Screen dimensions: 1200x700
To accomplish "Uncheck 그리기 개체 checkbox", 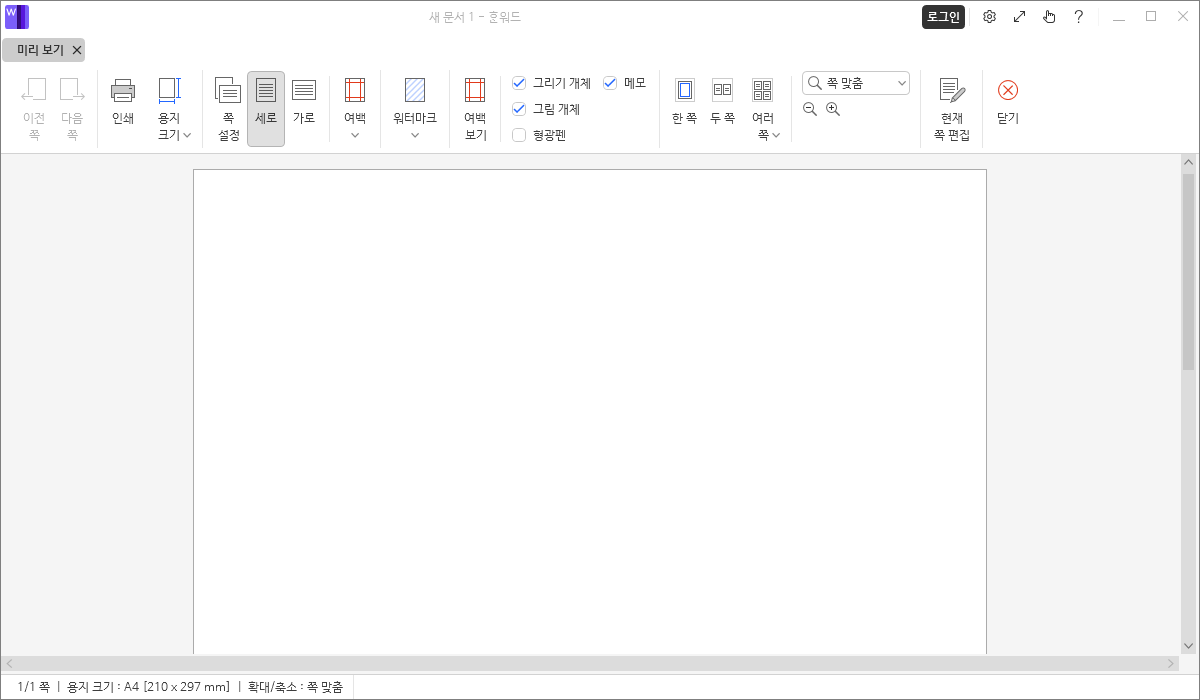I will pos(519,83).
